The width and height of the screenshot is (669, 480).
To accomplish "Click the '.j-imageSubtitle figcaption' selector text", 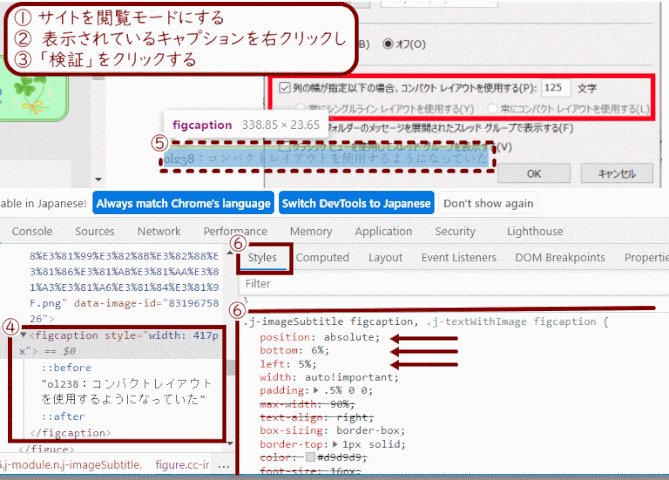I will [329, 321].
